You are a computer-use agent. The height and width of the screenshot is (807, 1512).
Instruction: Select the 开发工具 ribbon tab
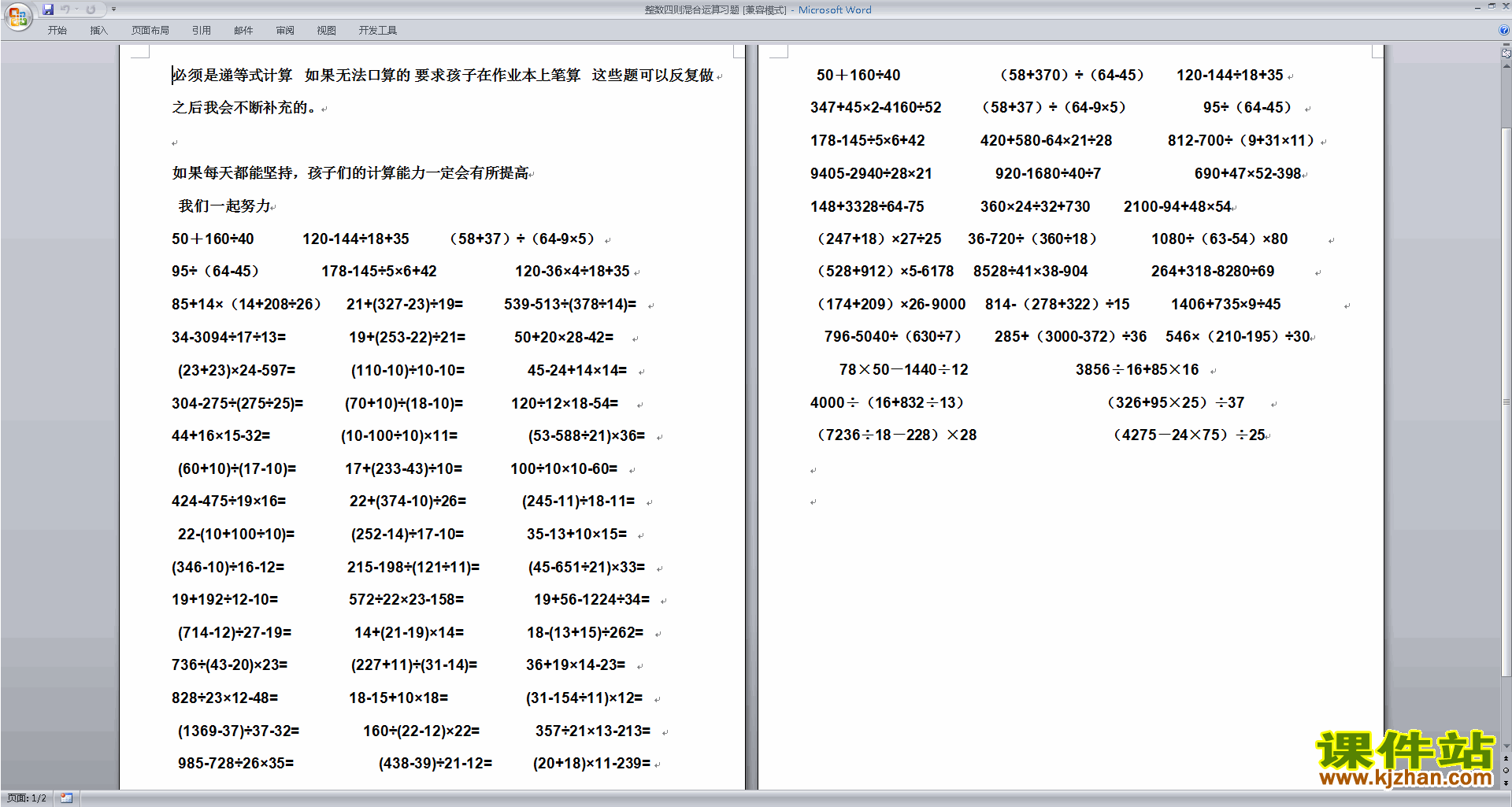(x=378, y=31)
